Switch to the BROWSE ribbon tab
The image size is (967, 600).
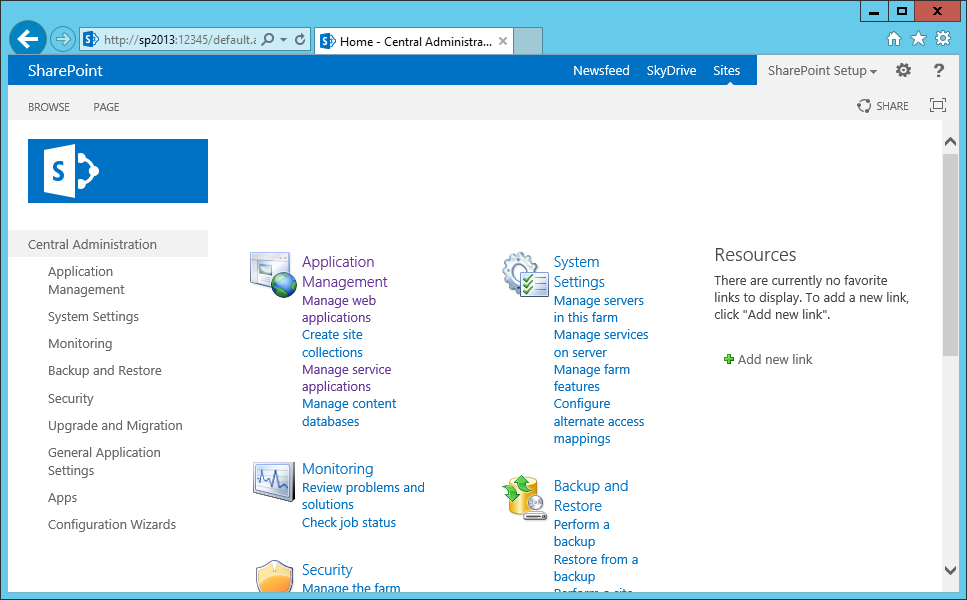(49, 107)
